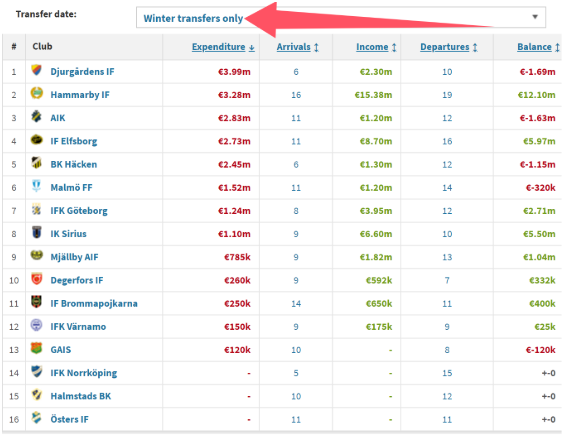This screenshot has width=575, height=438.
Task: Open Djurgårdens IF club link
Action: coord(82,72)
